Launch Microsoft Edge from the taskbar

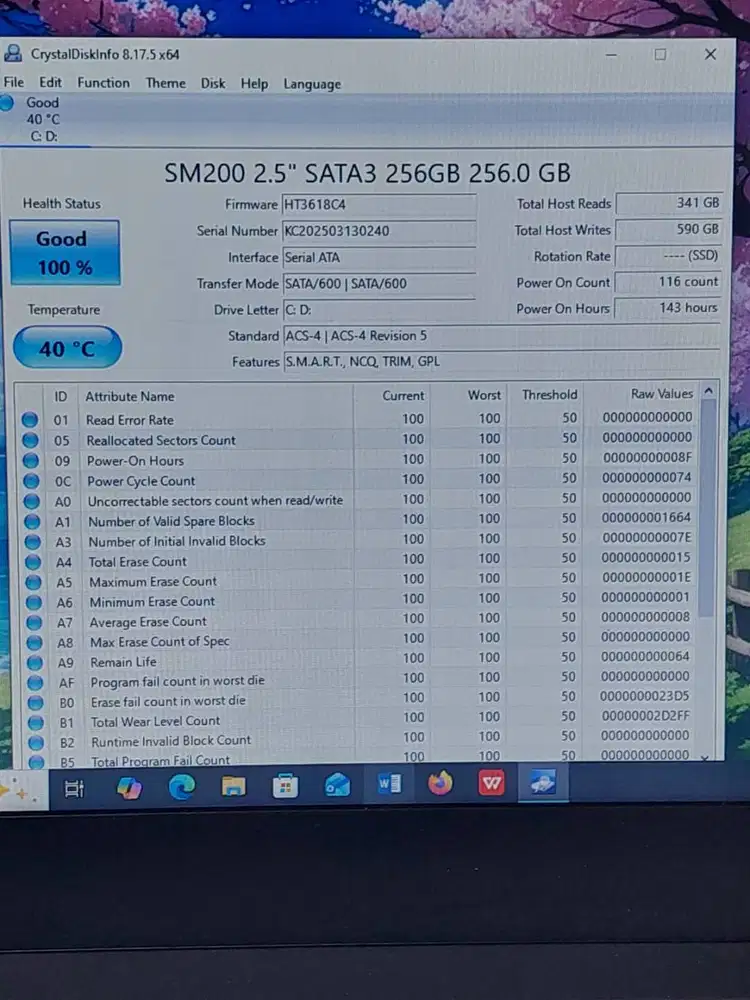(182, 788)
